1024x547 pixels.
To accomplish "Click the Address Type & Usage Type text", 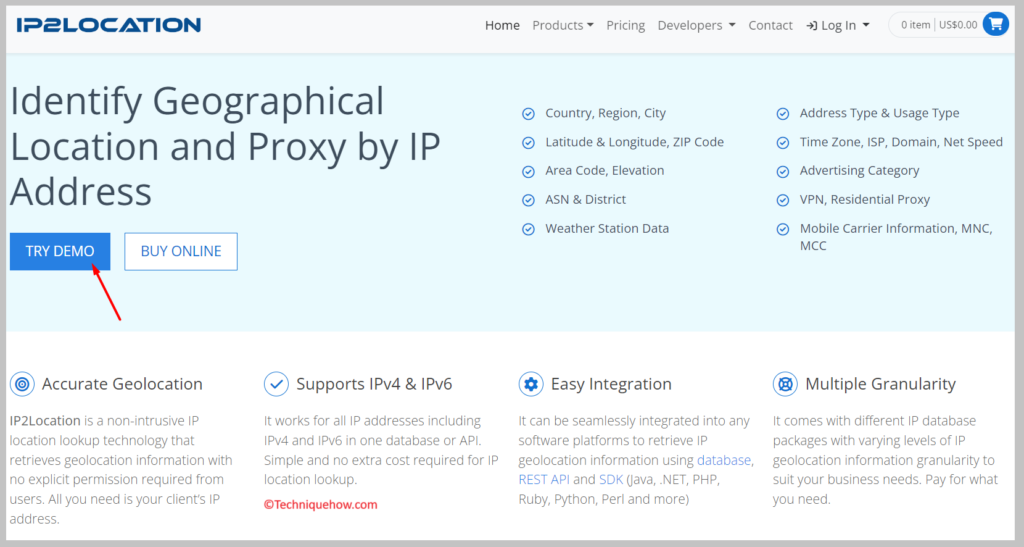I will [x=880, y=114].
